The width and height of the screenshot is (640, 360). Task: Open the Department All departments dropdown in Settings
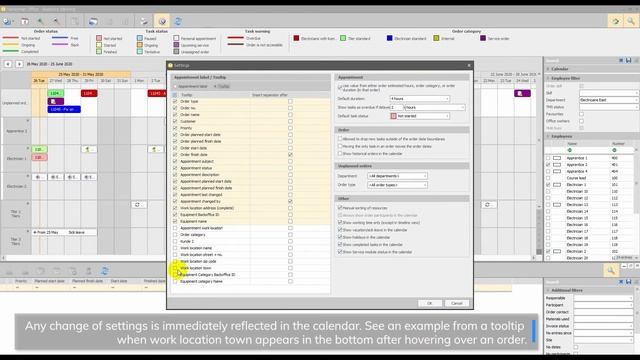[x=397, y=176]
